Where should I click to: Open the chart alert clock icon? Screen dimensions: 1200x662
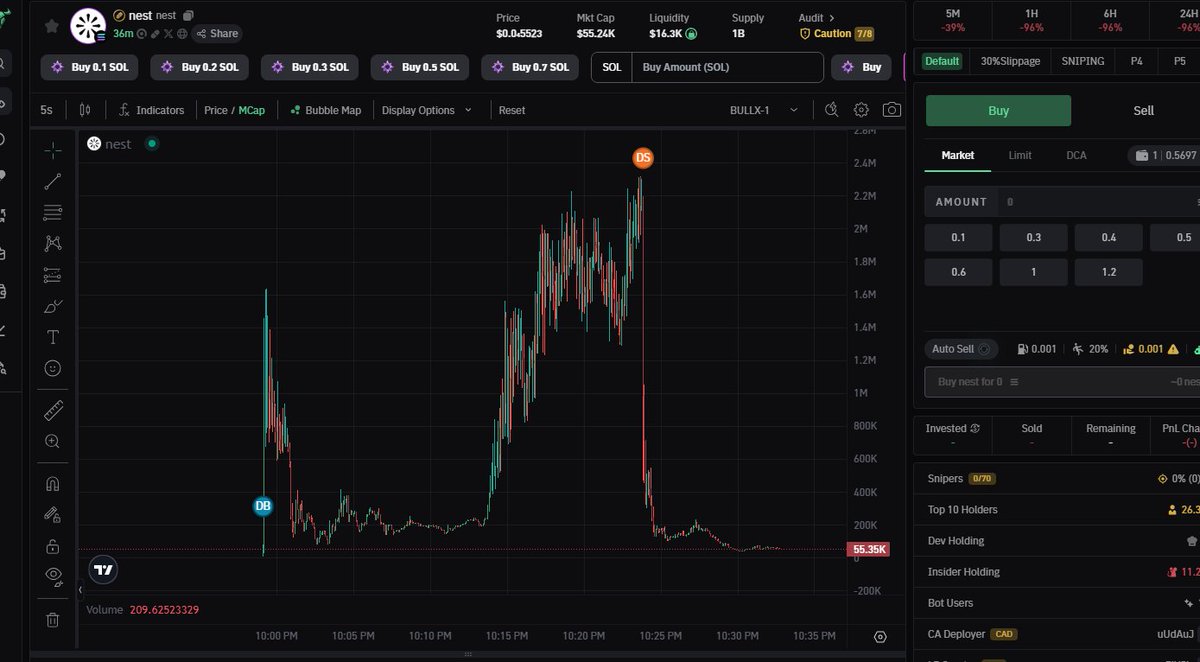tap(832, 110)
